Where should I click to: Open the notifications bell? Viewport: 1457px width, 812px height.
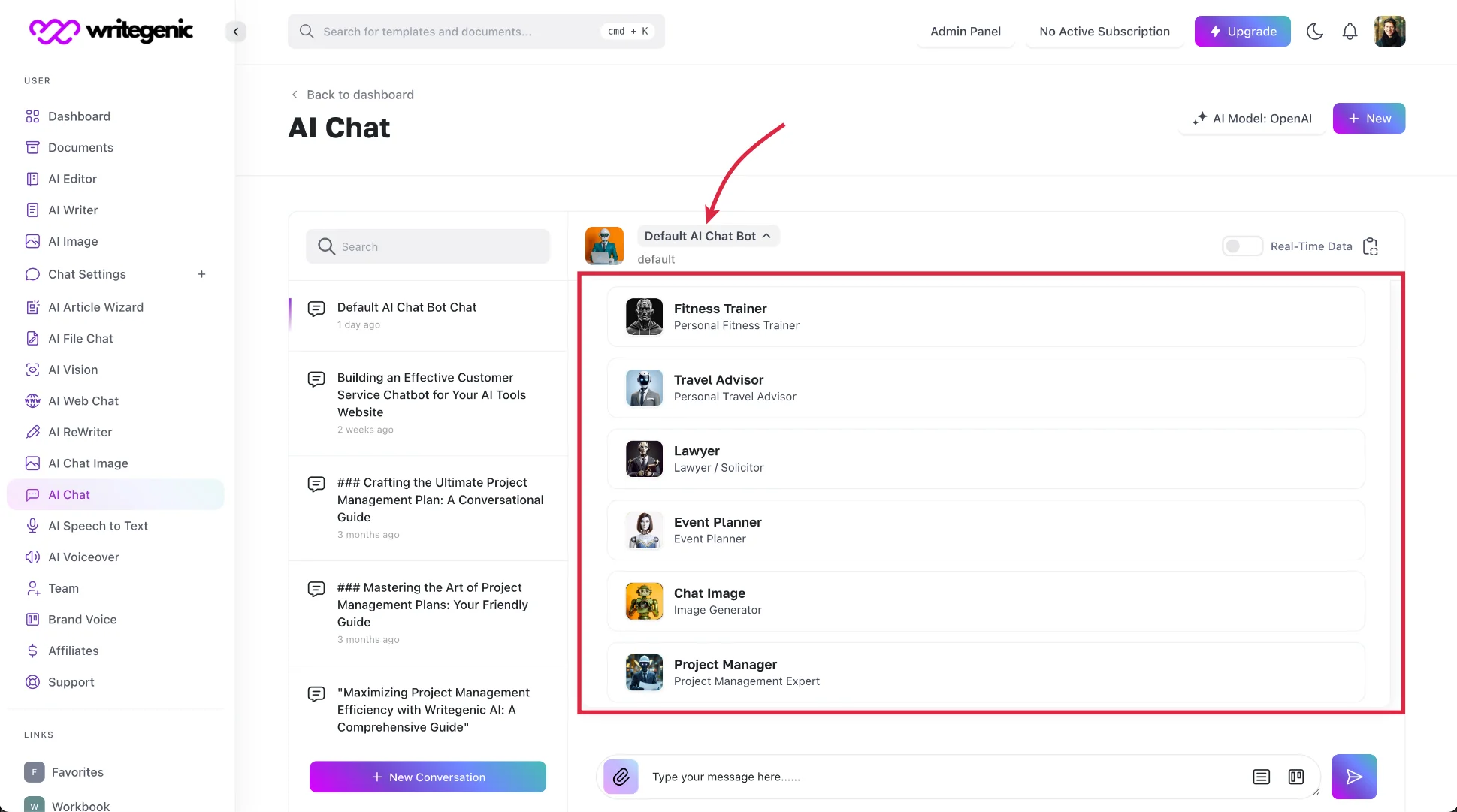tap(1350, 32)
